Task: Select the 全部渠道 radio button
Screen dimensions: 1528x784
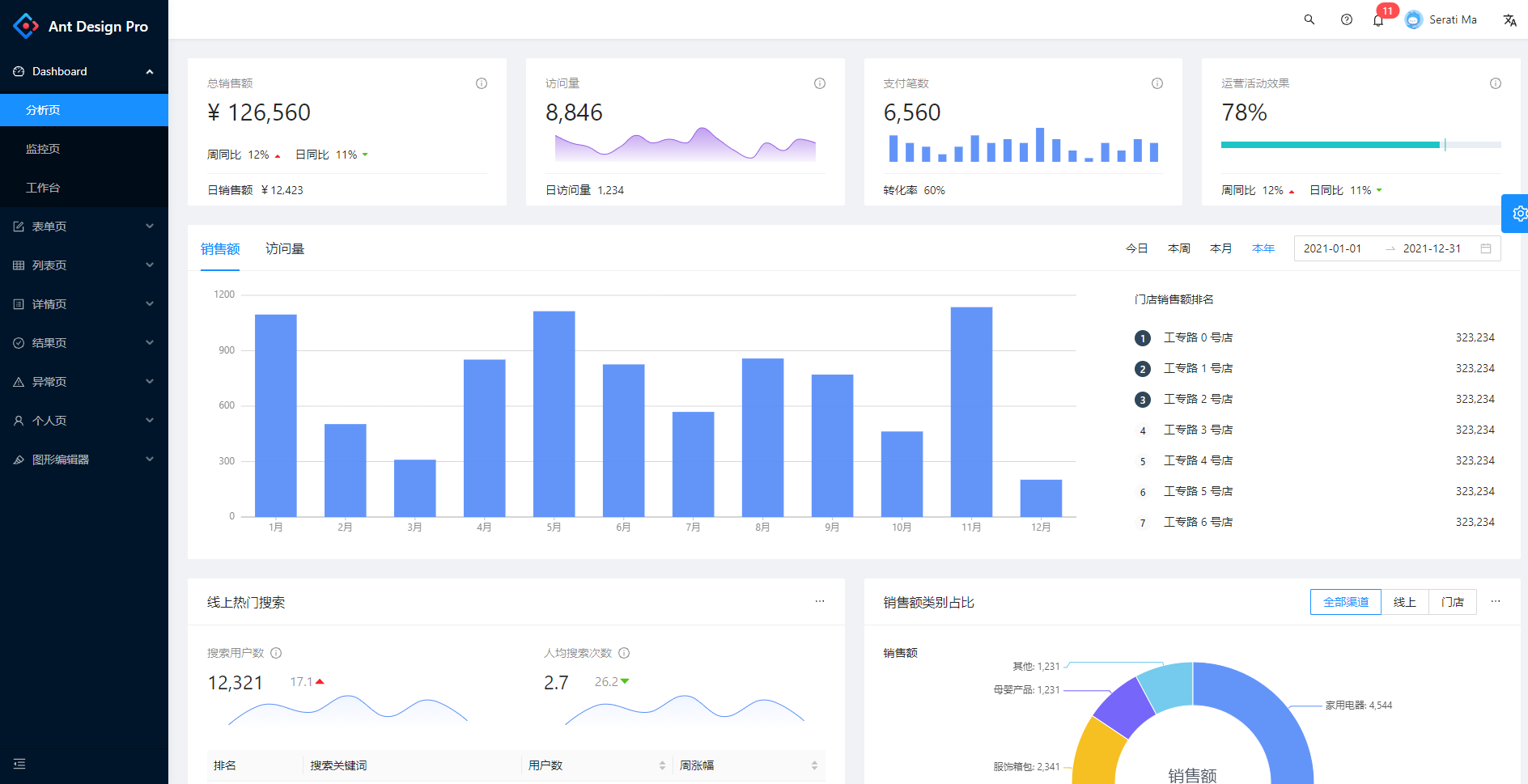Action: tap(1346, 602)
